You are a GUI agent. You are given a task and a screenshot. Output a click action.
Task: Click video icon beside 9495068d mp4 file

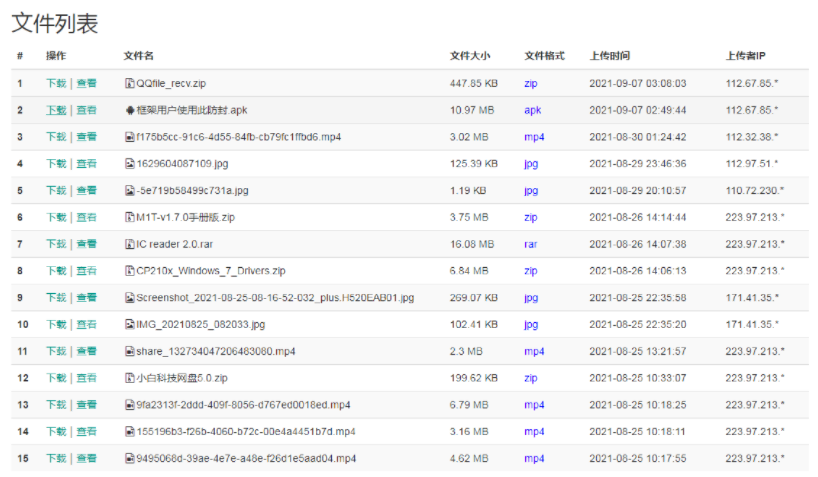point(130,458)
